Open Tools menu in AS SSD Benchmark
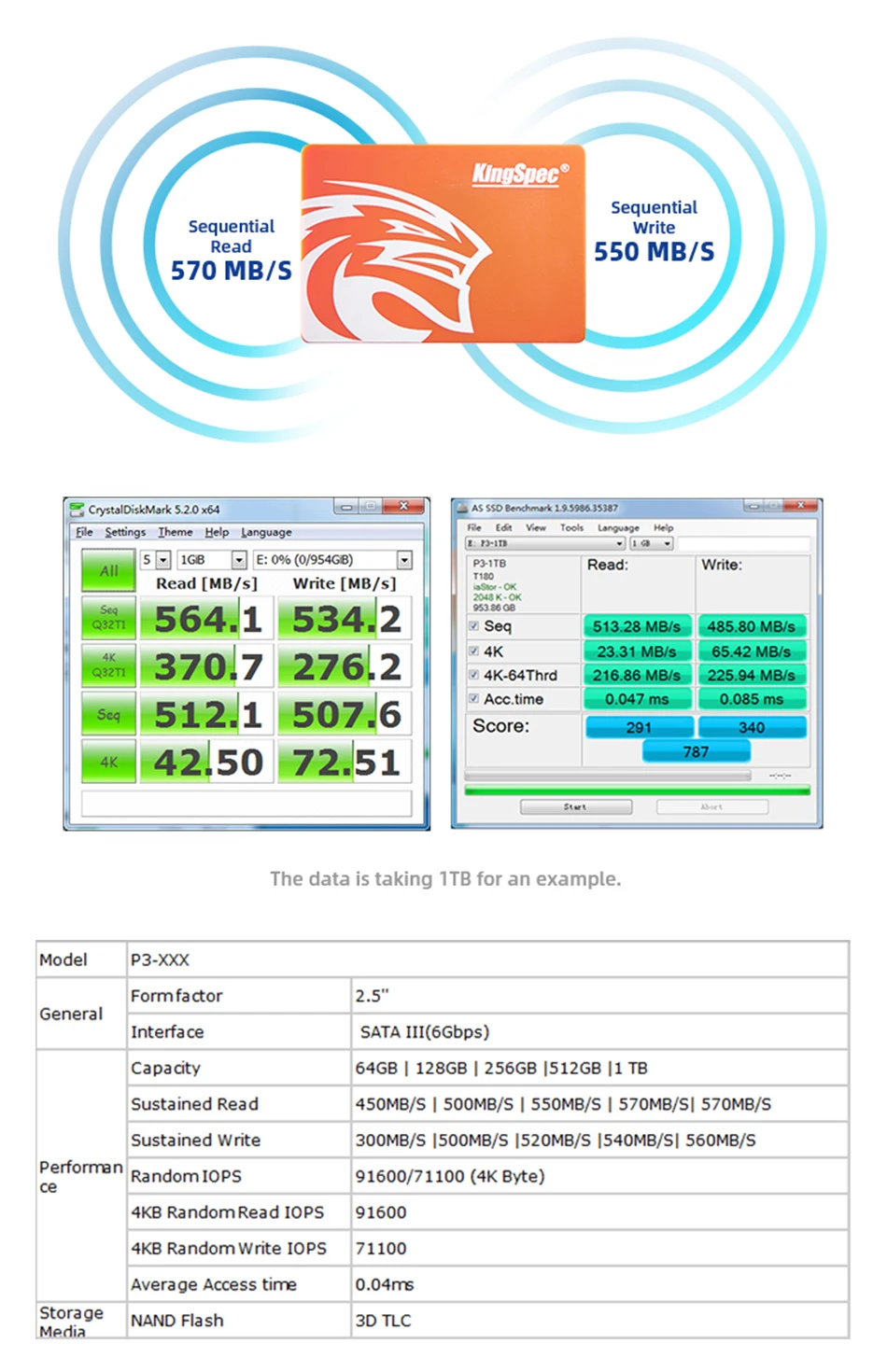Image resolution: width=887 pixels, height=1372 pixels. point(571,527)
